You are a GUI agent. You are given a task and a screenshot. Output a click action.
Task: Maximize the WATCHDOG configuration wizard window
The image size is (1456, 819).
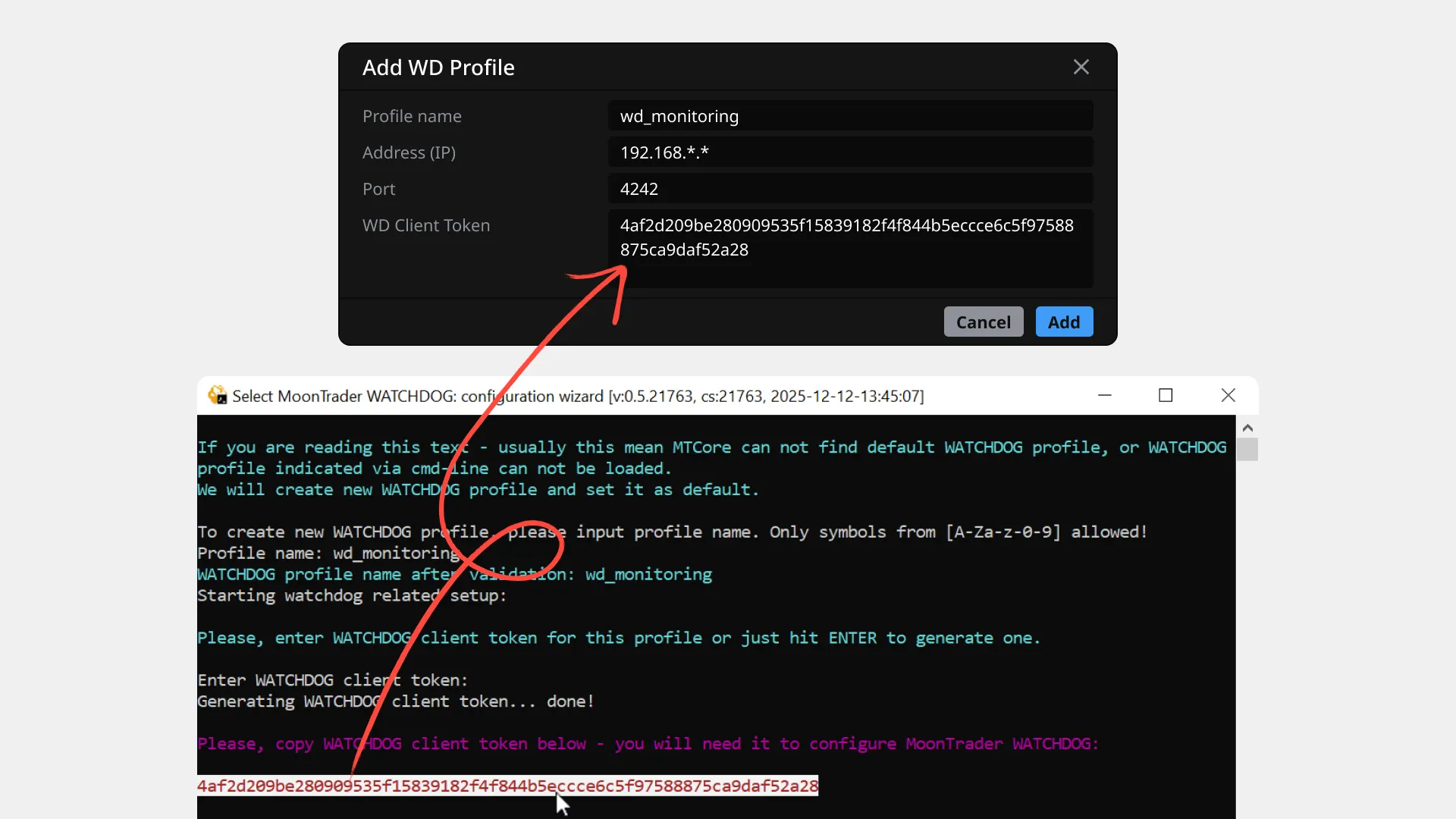click(1166, 395)
